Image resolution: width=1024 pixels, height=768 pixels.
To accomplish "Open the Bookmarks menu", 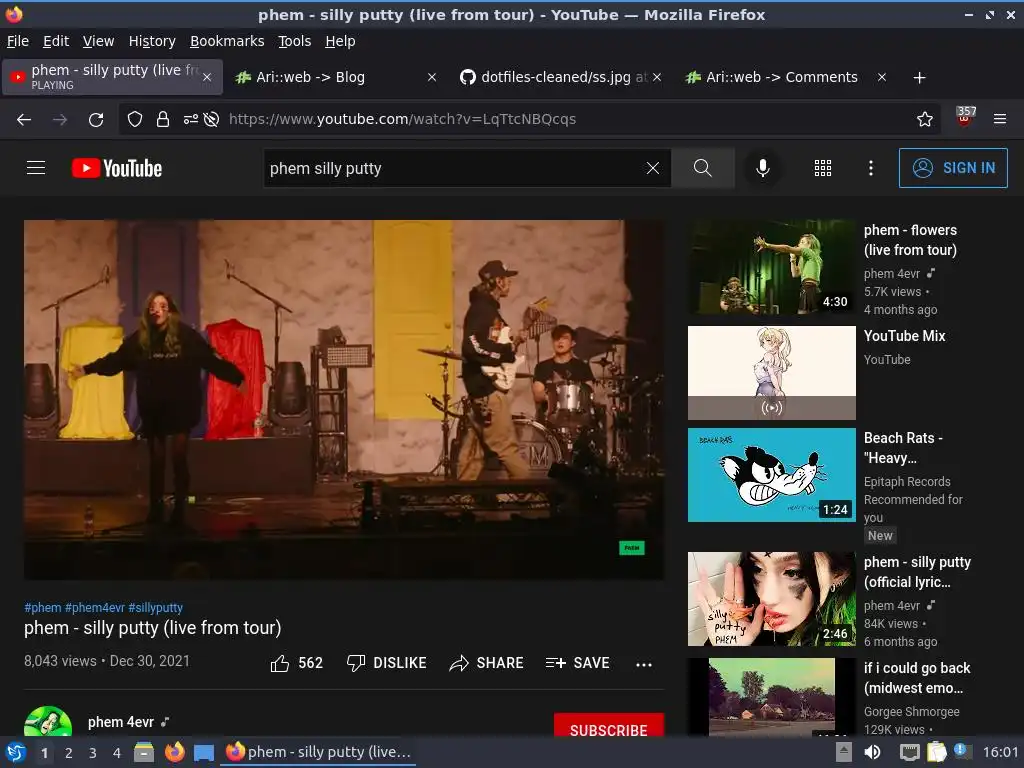I will pos(227,41).
